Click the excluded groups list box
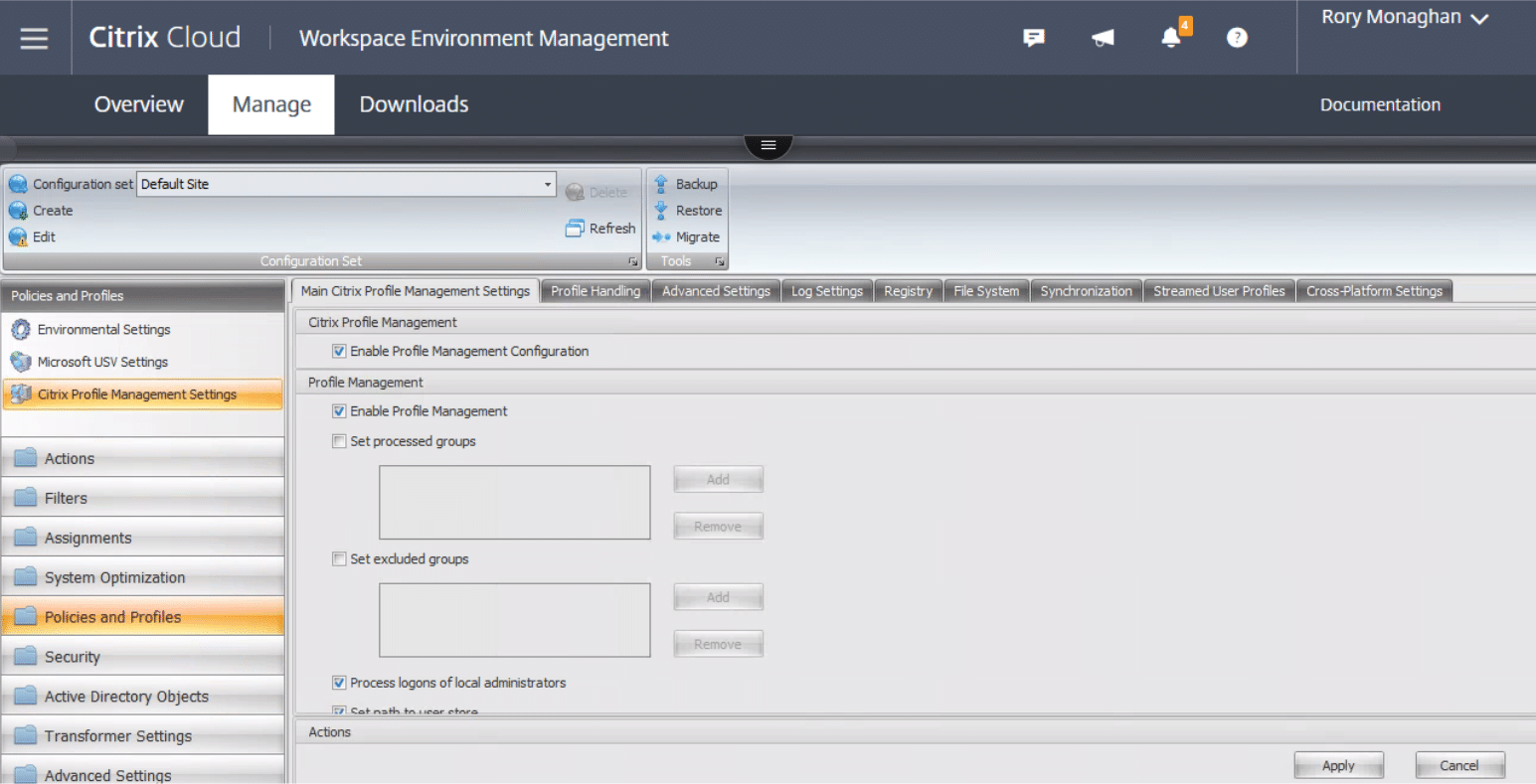The width and height of the screenshot is (1536, 784). [515, 620]
